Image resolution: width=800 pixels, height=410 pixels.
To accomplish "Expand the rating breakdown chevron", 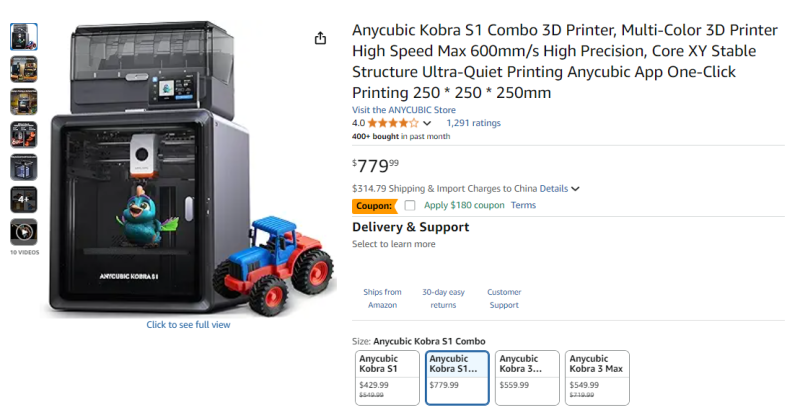I will [427, 123].
